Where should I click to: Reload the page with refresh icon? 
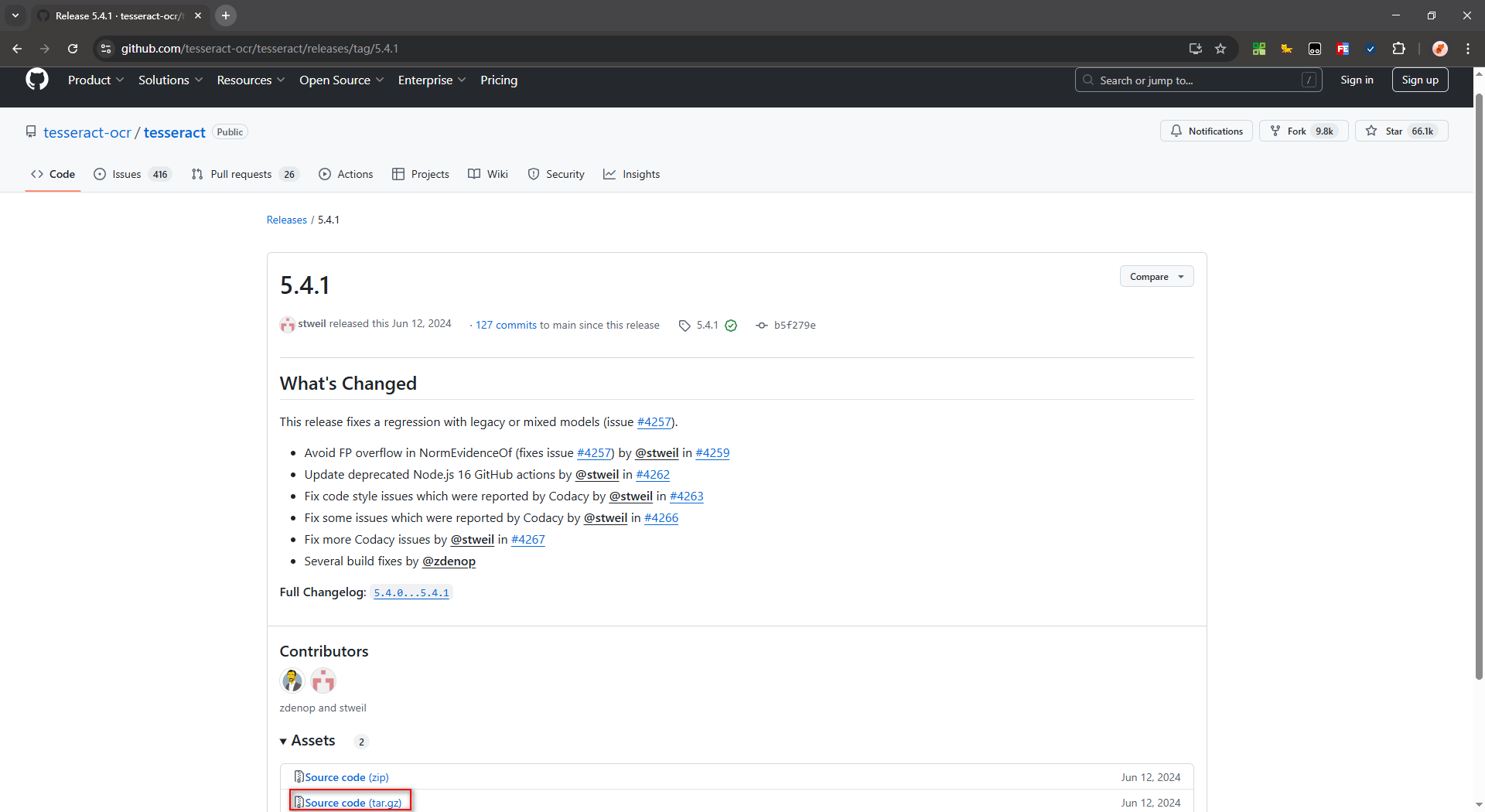[x=73, y=49]
